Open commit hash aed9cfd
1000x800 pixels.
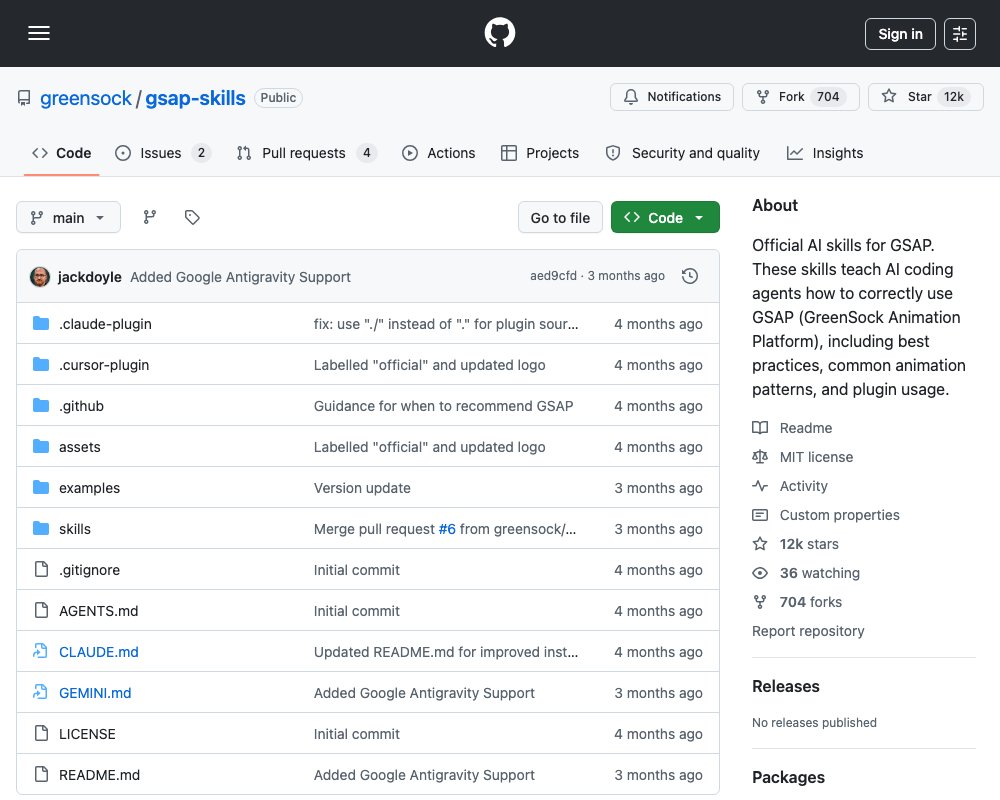coord(553,276)
